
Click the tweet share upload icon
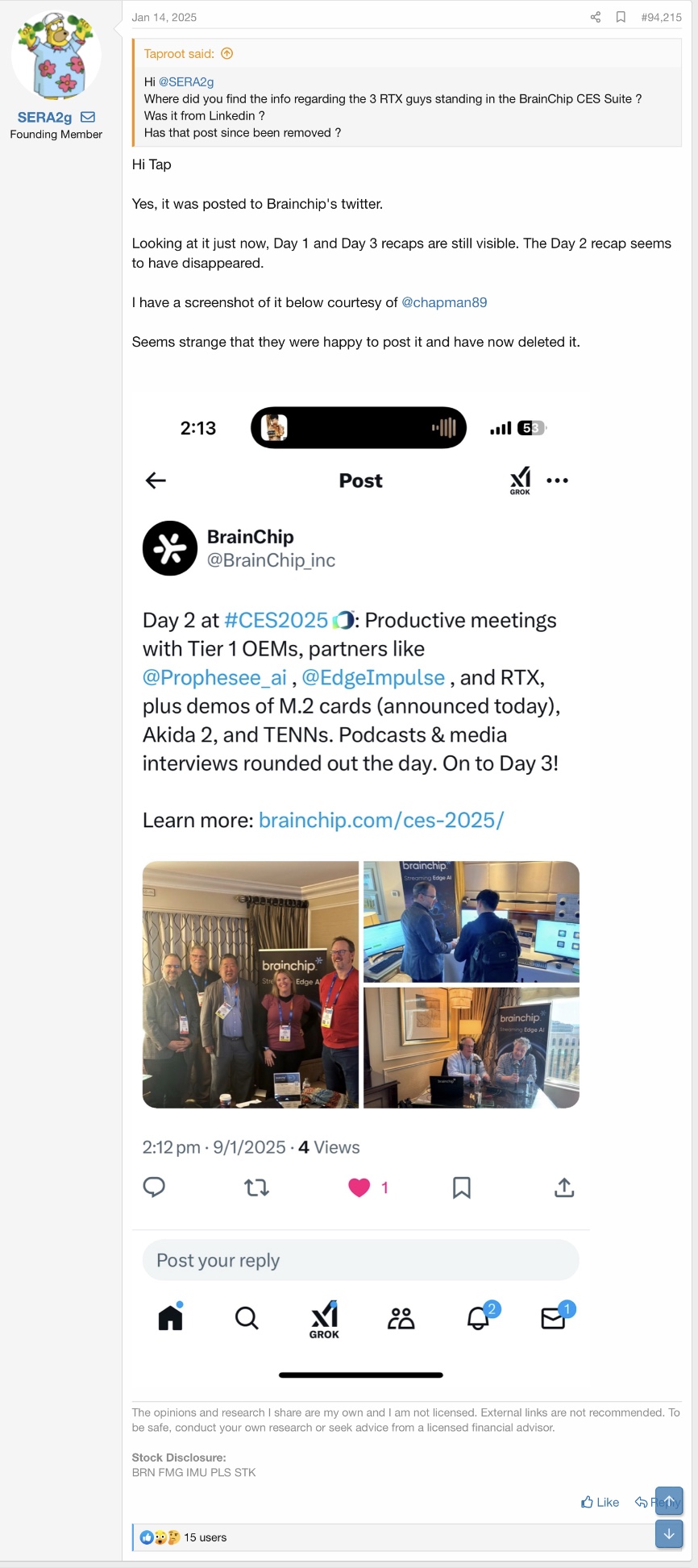pyautogui.click(x=564, y=1187)
